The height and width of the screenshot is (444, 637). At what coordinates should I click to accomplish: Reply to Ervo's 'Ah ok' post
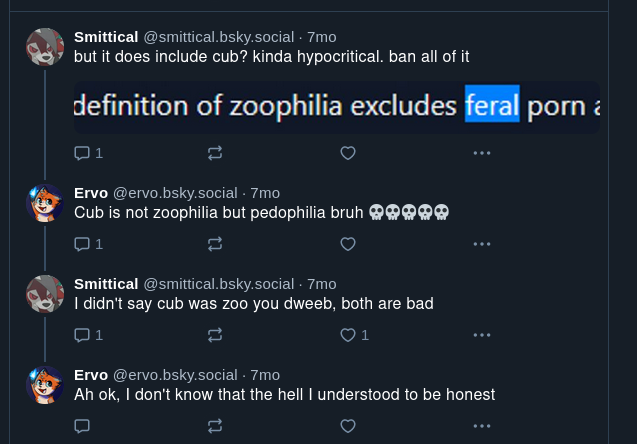(83, 426)
